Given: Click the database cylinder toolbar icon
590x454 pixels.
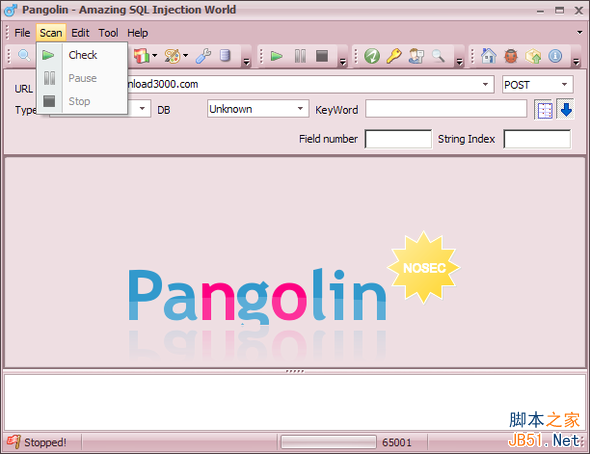Looking at the screenshot, I should tap(225, 56).
